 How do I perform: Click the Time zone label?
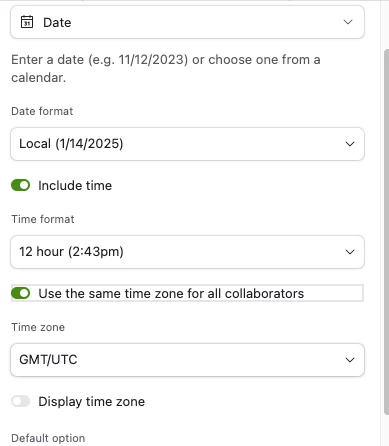[38, 327]
